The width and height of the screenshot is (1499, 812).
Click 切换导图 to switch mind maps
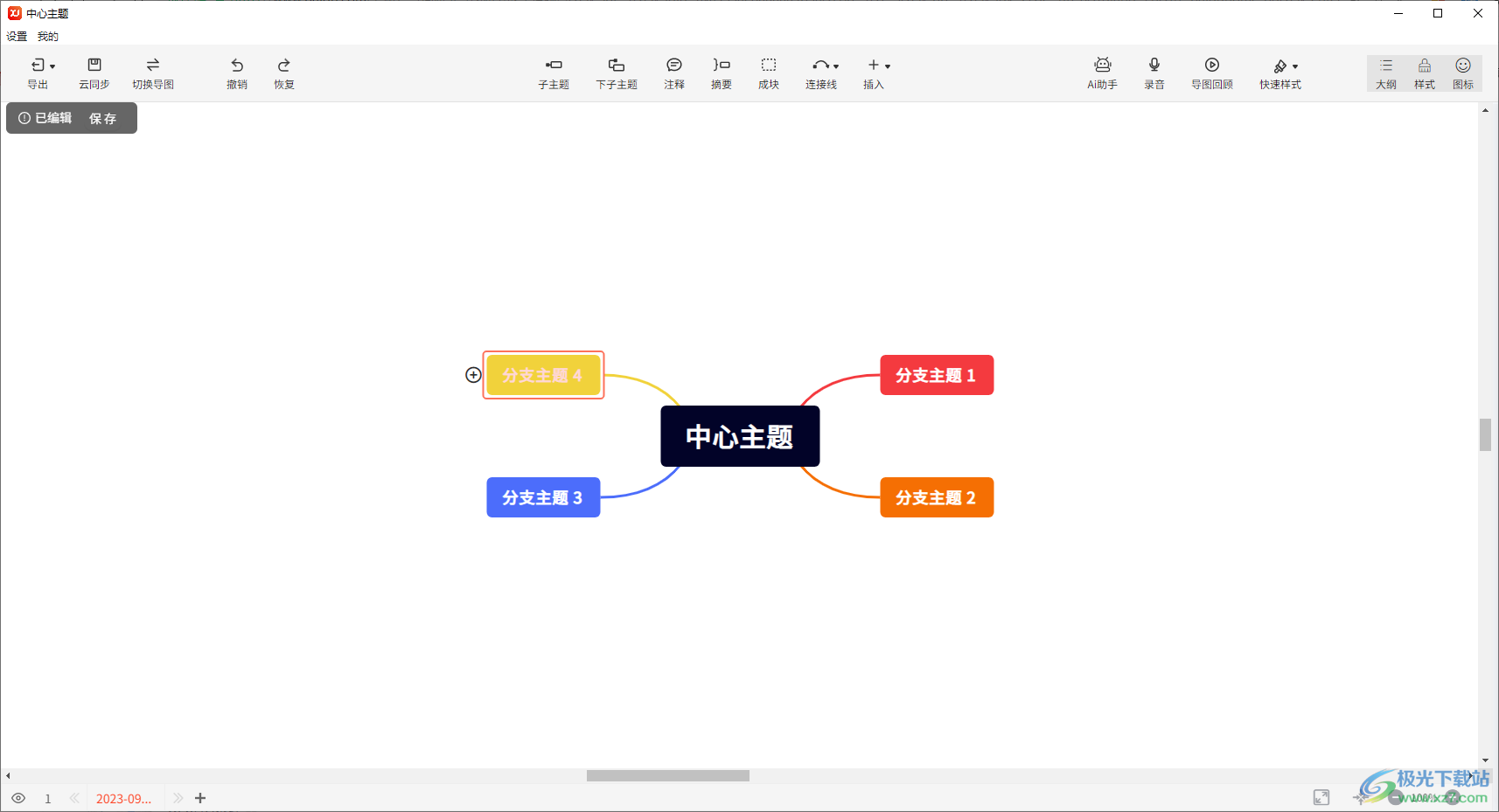point(153,73)
